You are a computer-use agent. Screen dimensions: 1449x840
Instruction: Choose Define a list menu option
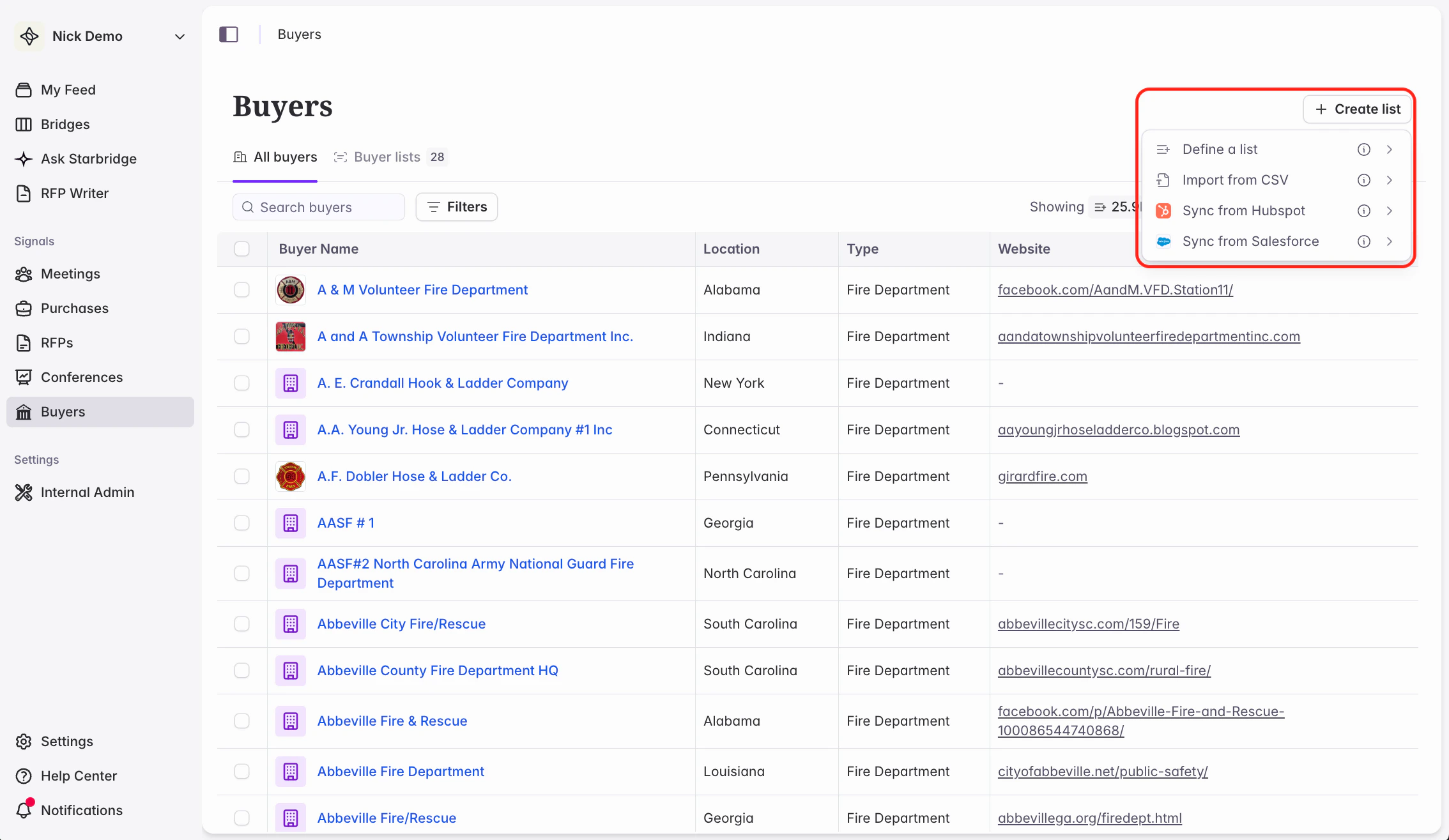coord(1219,149)
